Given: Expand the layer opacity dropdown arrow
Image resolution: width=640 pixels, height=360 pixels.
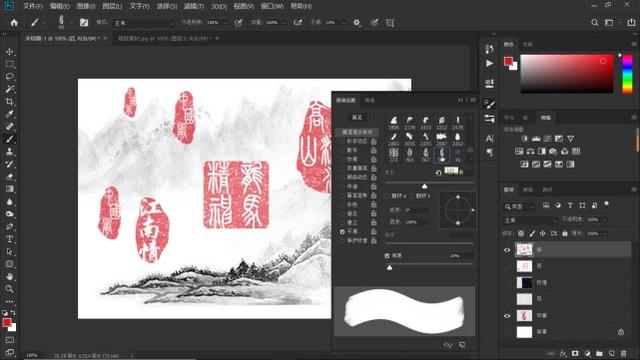Looking at the screenshot, I should 604,220.
